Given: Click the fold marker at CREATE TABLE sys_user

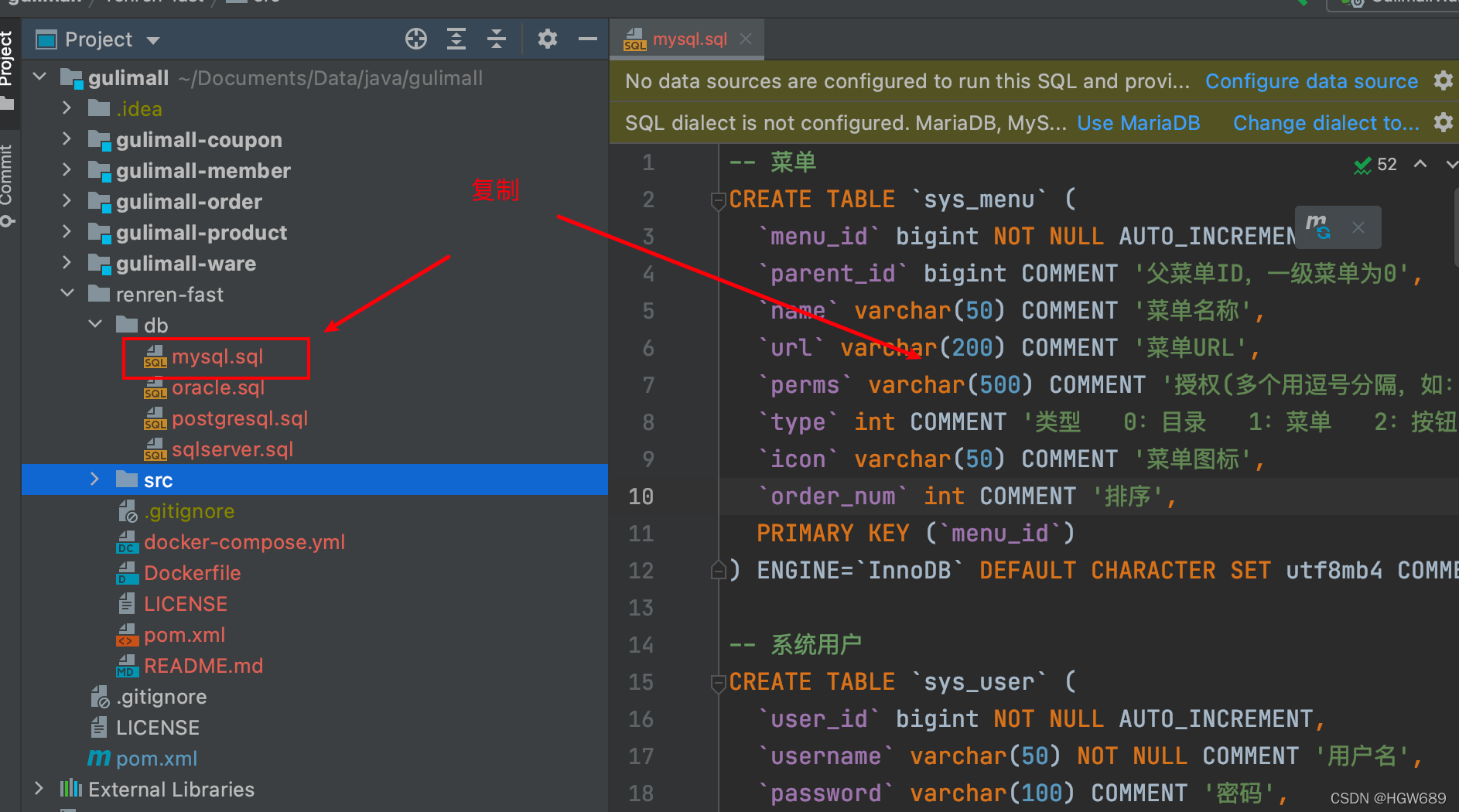Looking at the screenshot, I should 717,683.
